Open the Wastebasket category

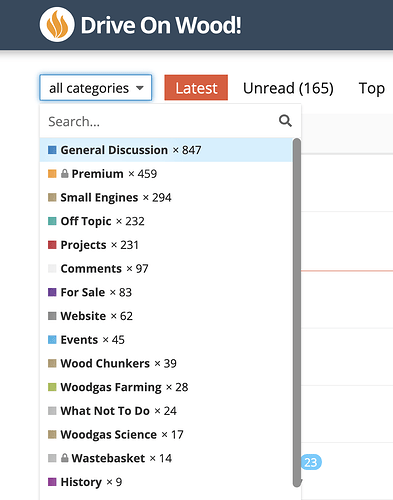[166, 458]
